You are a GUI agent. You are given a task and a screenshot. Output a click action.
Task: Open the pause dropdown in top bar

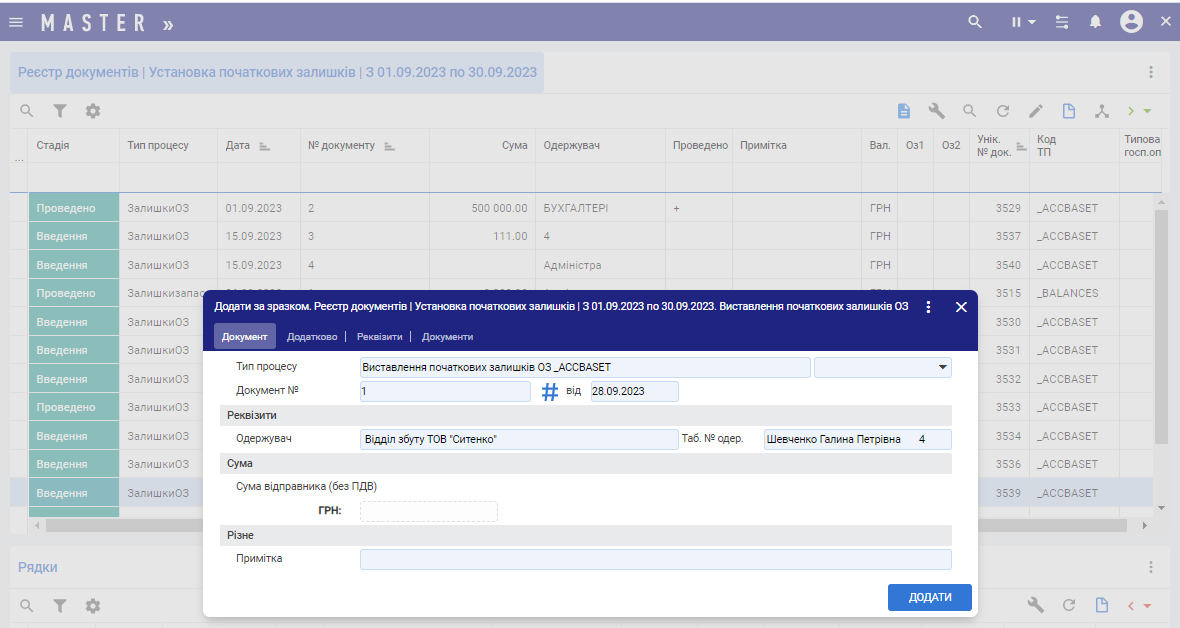click(x=1022, y=22)
